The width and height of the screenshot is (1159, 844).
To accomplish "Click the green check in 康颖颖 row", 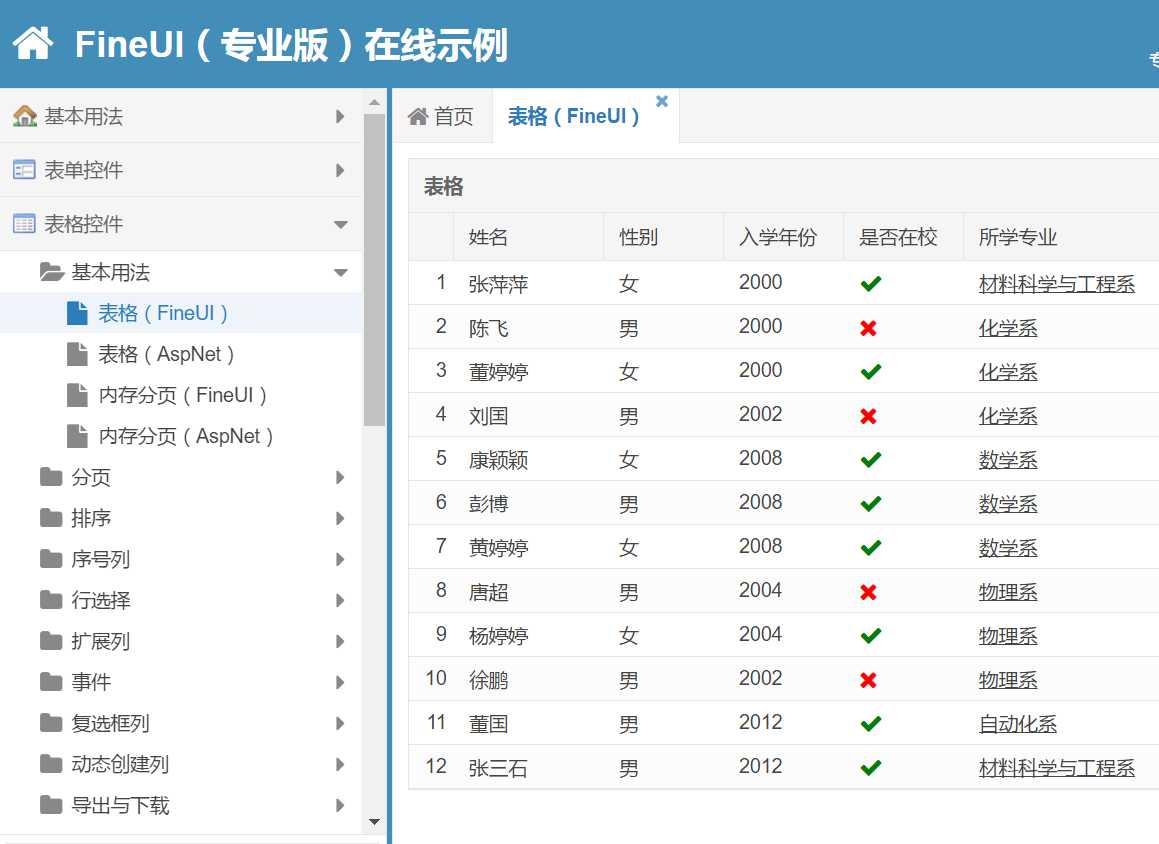I will 871,460.
